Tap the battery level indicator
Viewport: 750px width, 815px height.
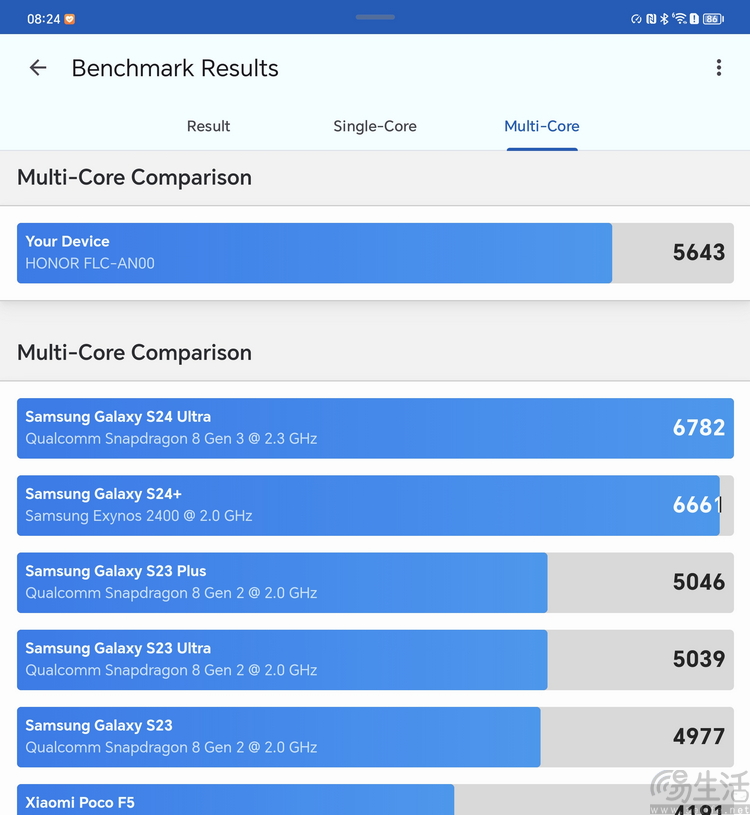tap(713, 19)
